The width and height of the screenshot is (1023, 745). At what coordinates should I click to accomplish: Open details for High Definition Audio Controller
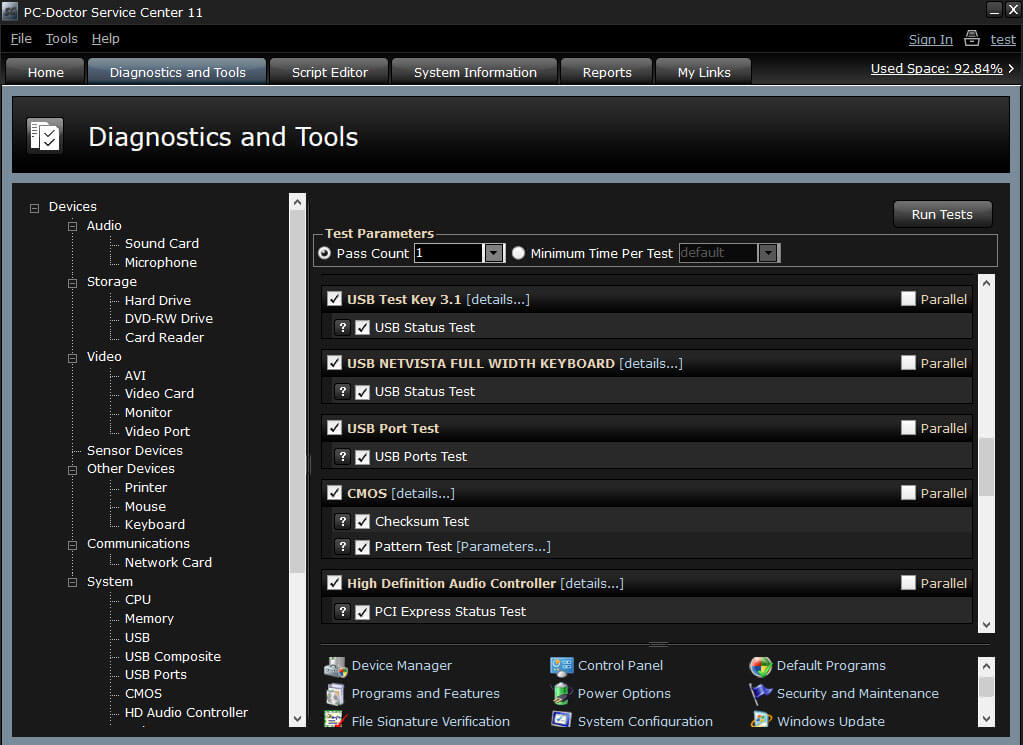tap(592, 583)
